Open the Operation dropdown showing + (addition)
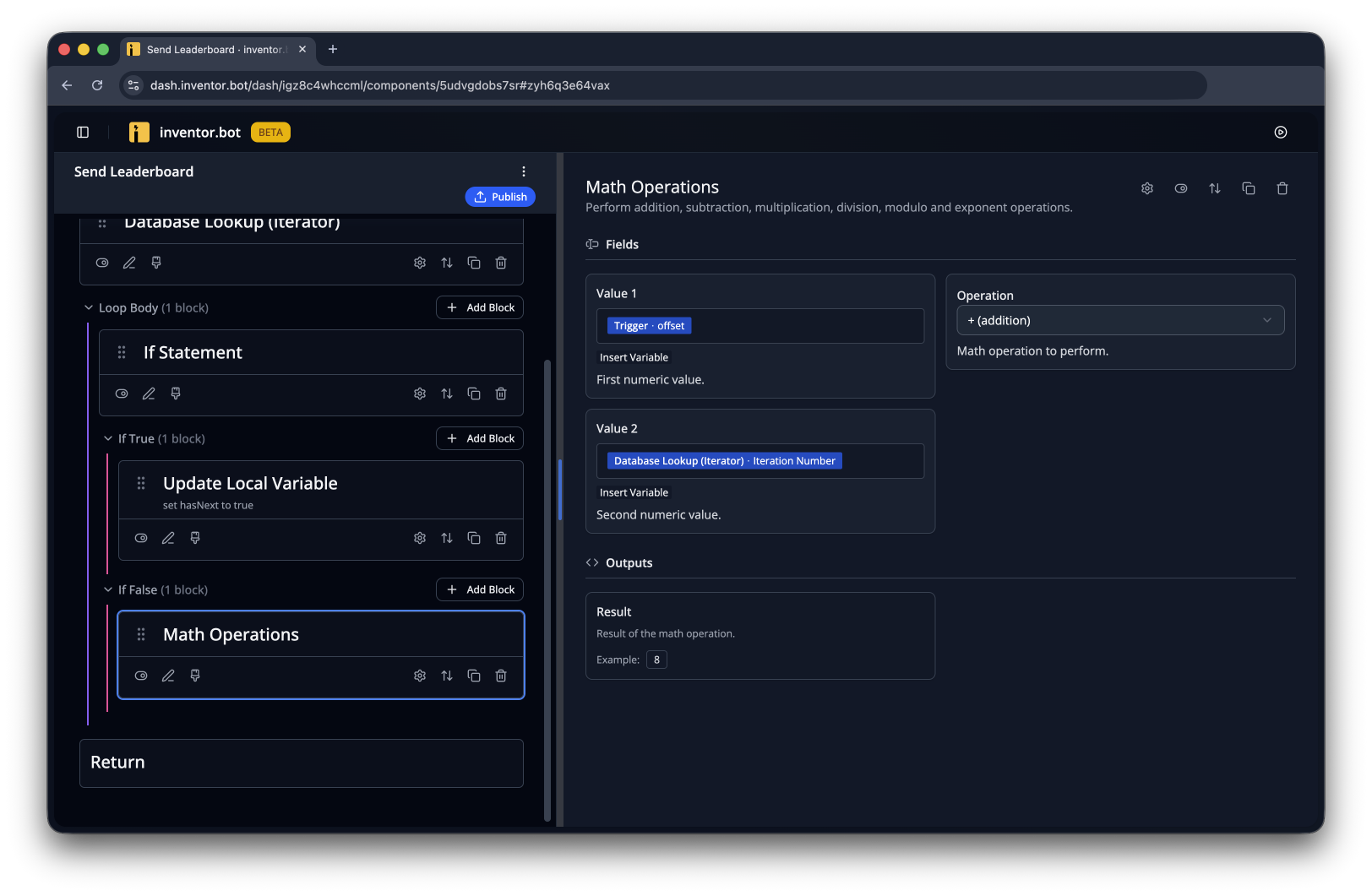This screenshot has width=1372, height=896. tap(1120, 320)
